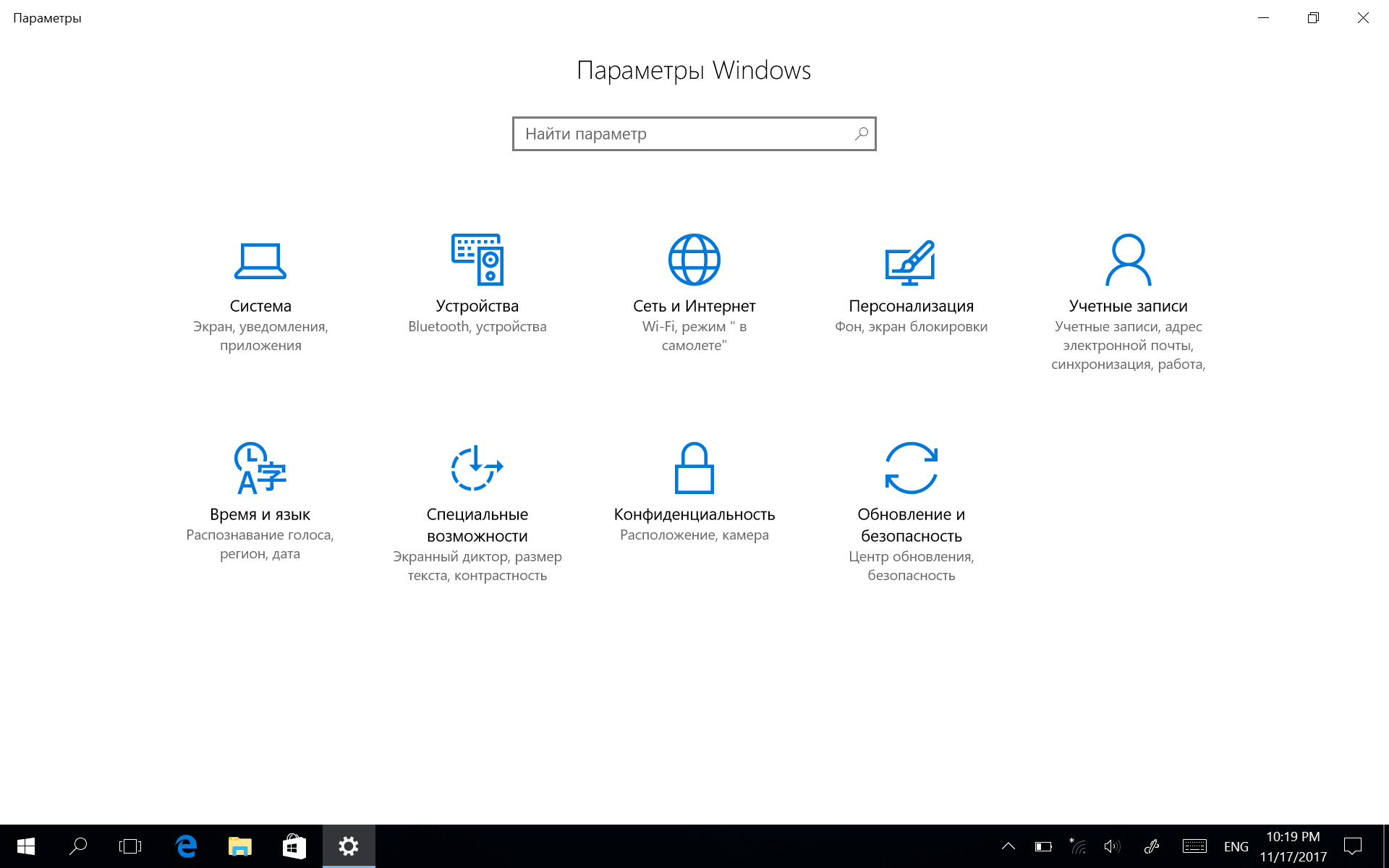Image resolution: width=1389 pixels, height=868 pixels.
Task: Focus the Найти параметр search field
Action: [x=694, y=134]
